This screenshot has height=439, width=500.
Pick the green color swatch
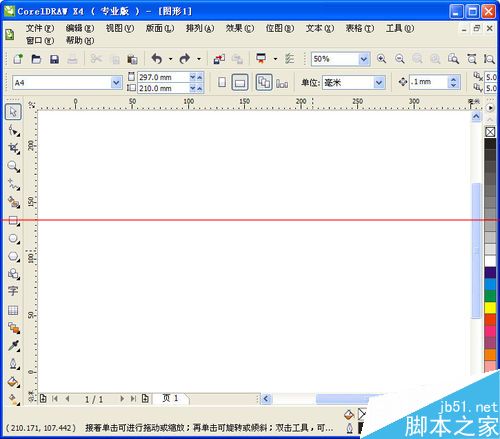point(490,296)
